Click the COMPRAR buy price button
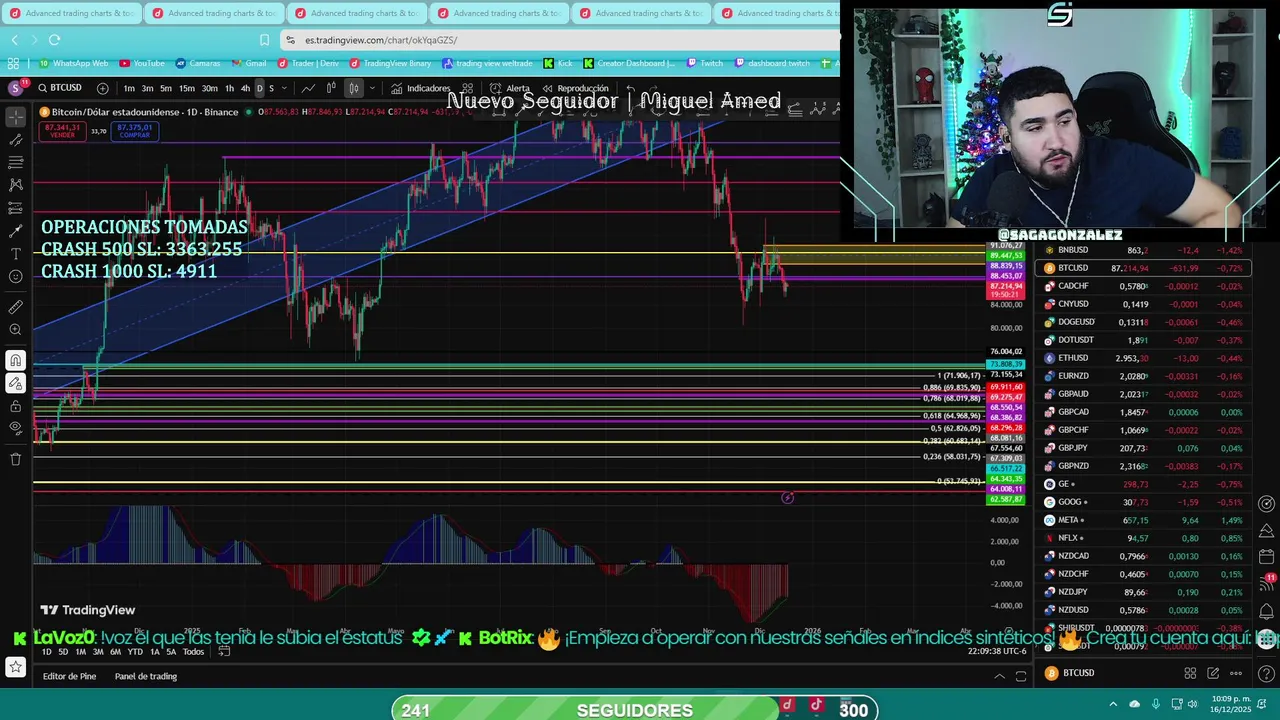1280x720 pixels. [x=134, y=131]
